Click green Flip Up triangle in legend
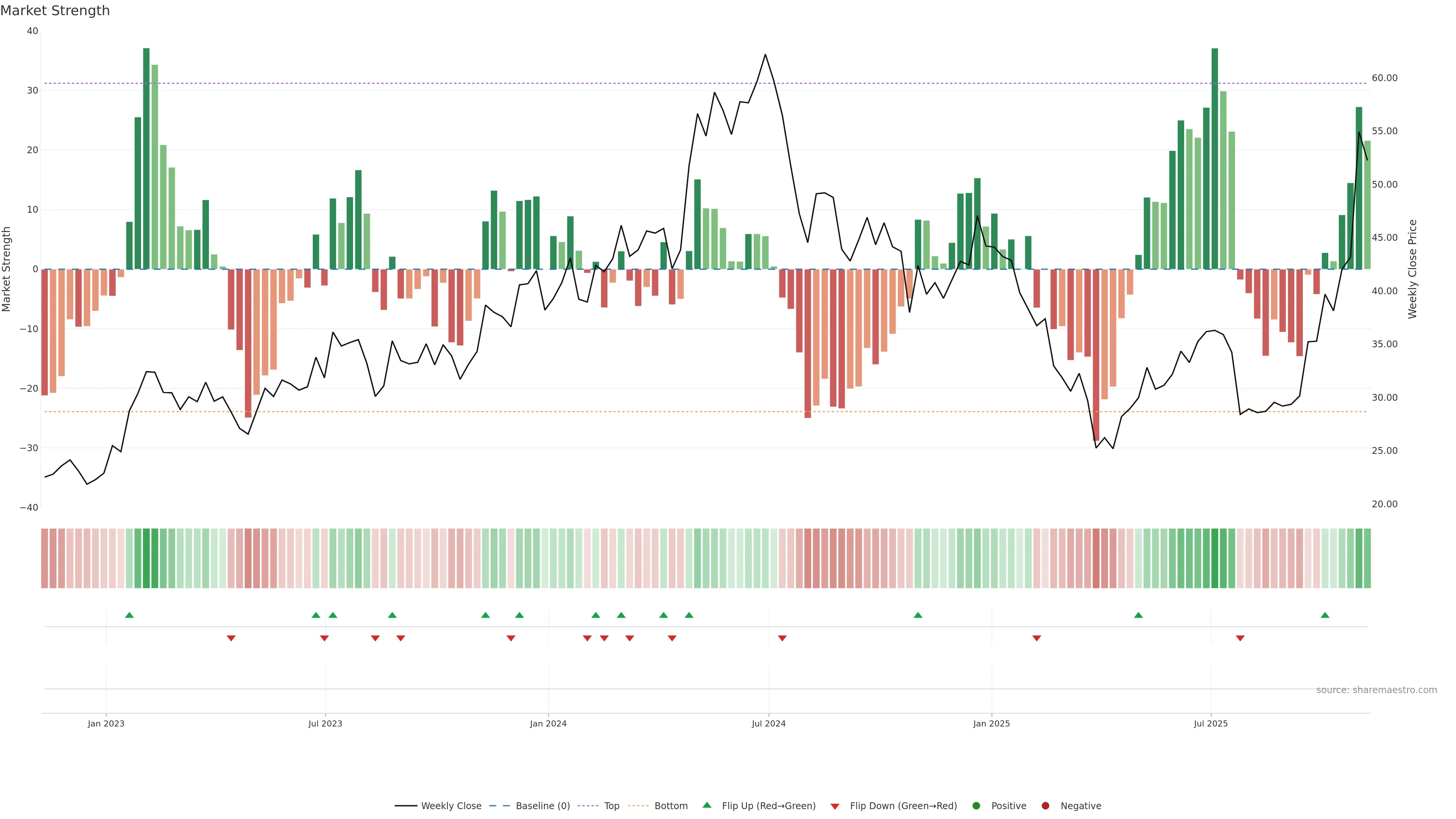The image size is (1456, 819). 706,805
